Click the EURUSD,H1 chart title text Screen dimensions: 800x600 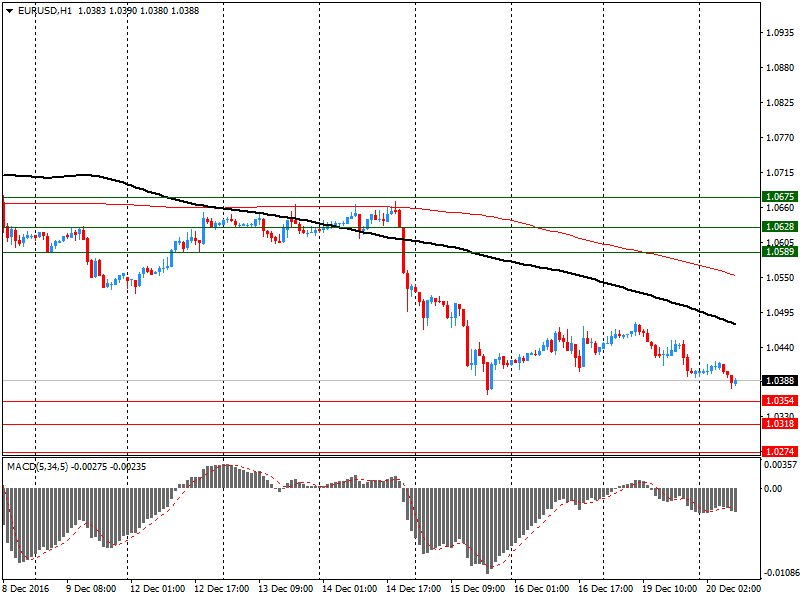tap(45, 11)
